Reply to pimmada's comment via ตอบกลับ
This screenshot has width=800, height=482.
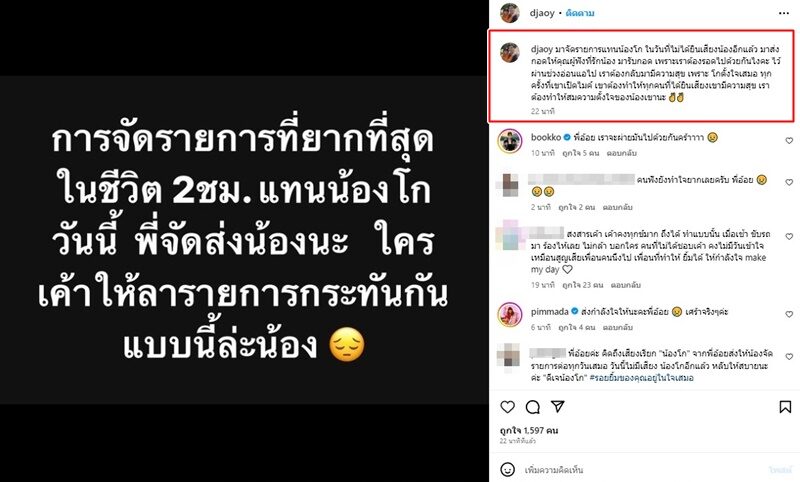point(617,327)
